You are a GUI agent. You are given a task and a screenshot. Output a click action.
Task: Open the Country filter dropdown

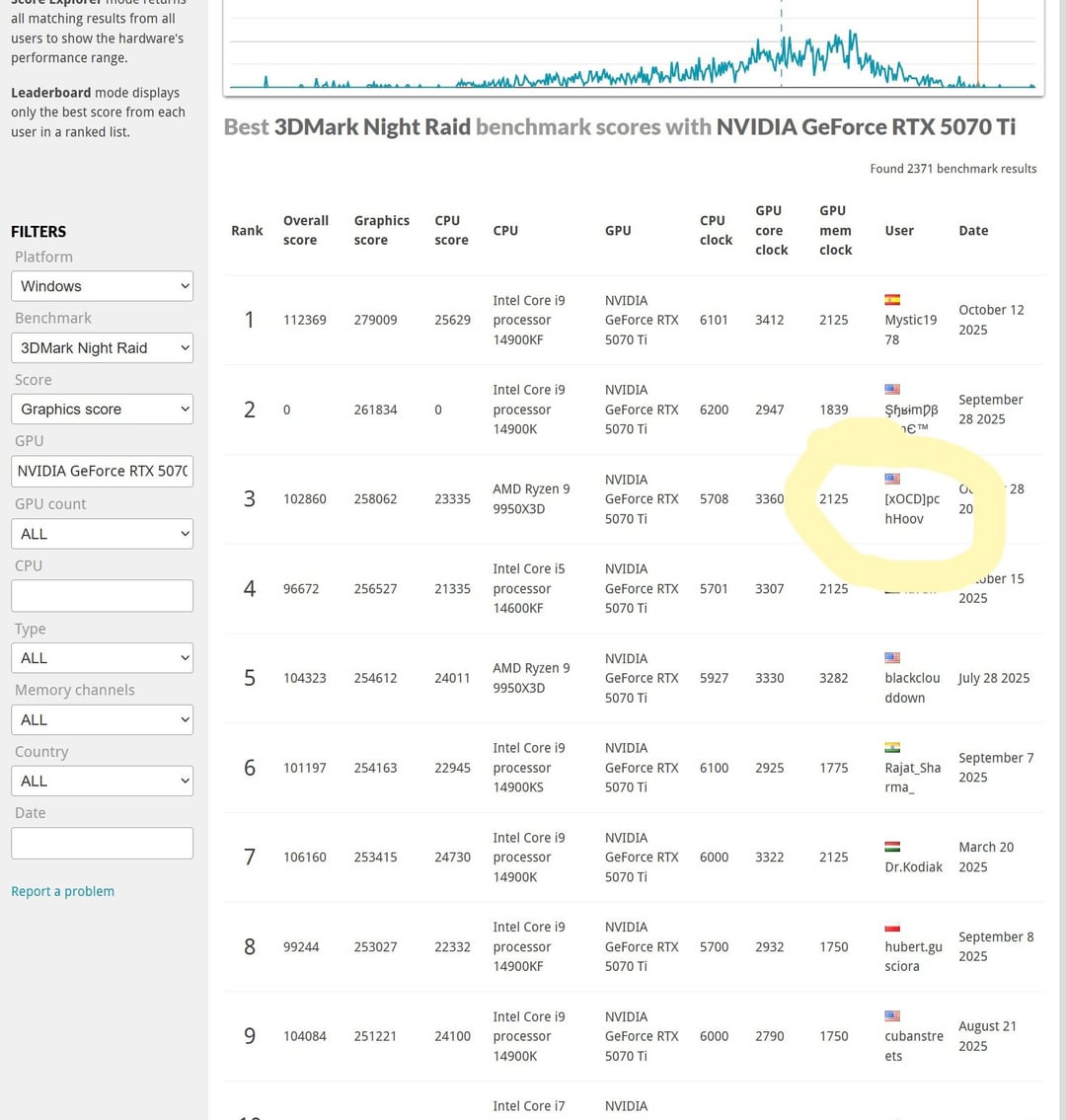coord(103,781)
